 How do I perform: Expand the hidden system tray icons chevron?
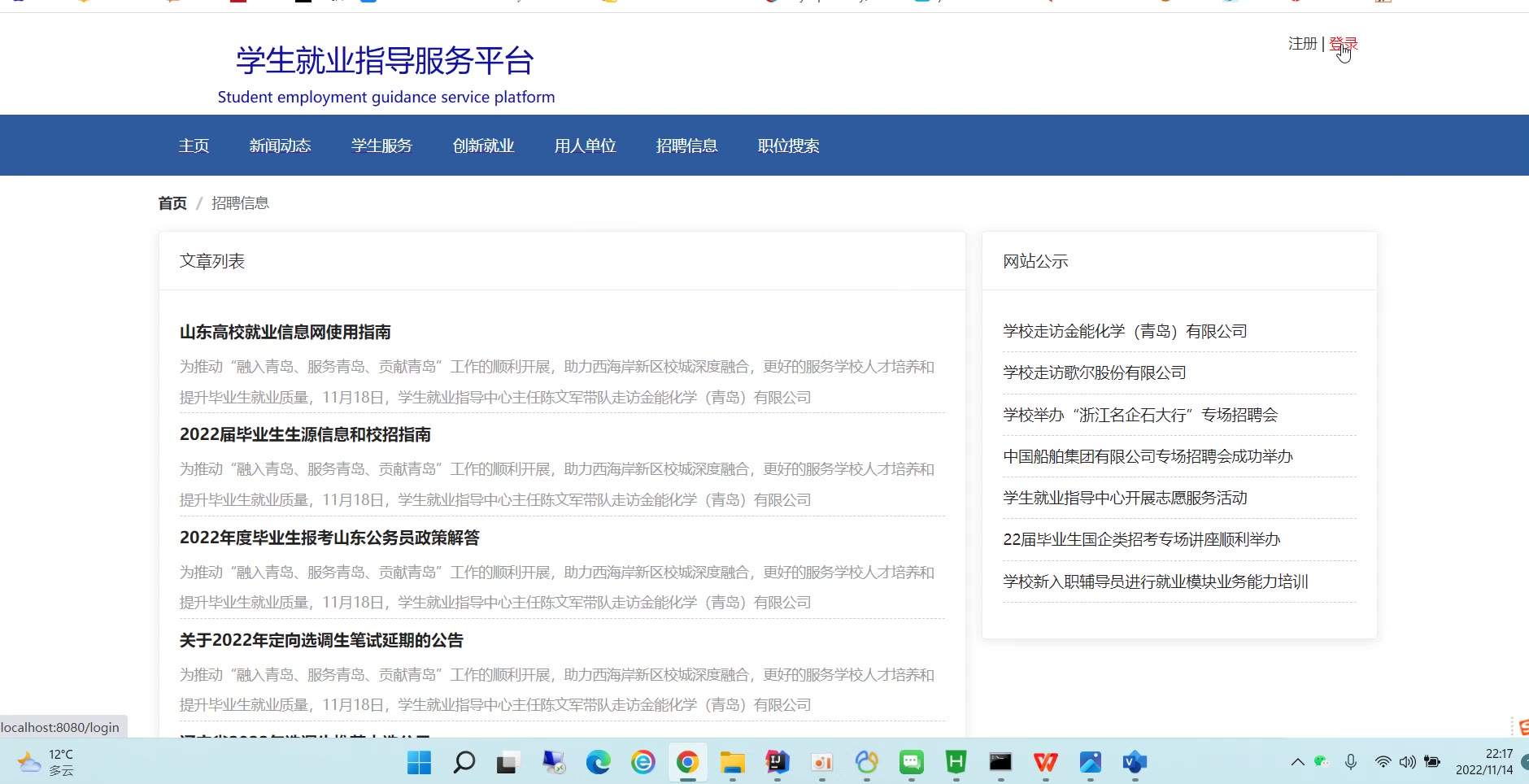pos(1297,762)
